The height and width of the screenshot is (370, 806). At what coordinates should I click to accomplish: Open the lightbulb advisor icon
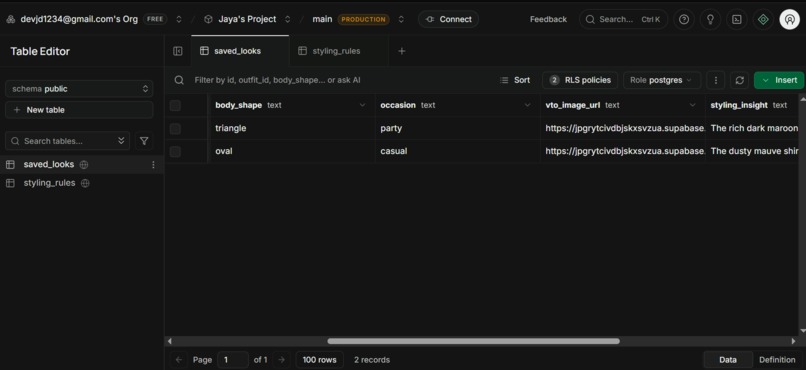710,20
